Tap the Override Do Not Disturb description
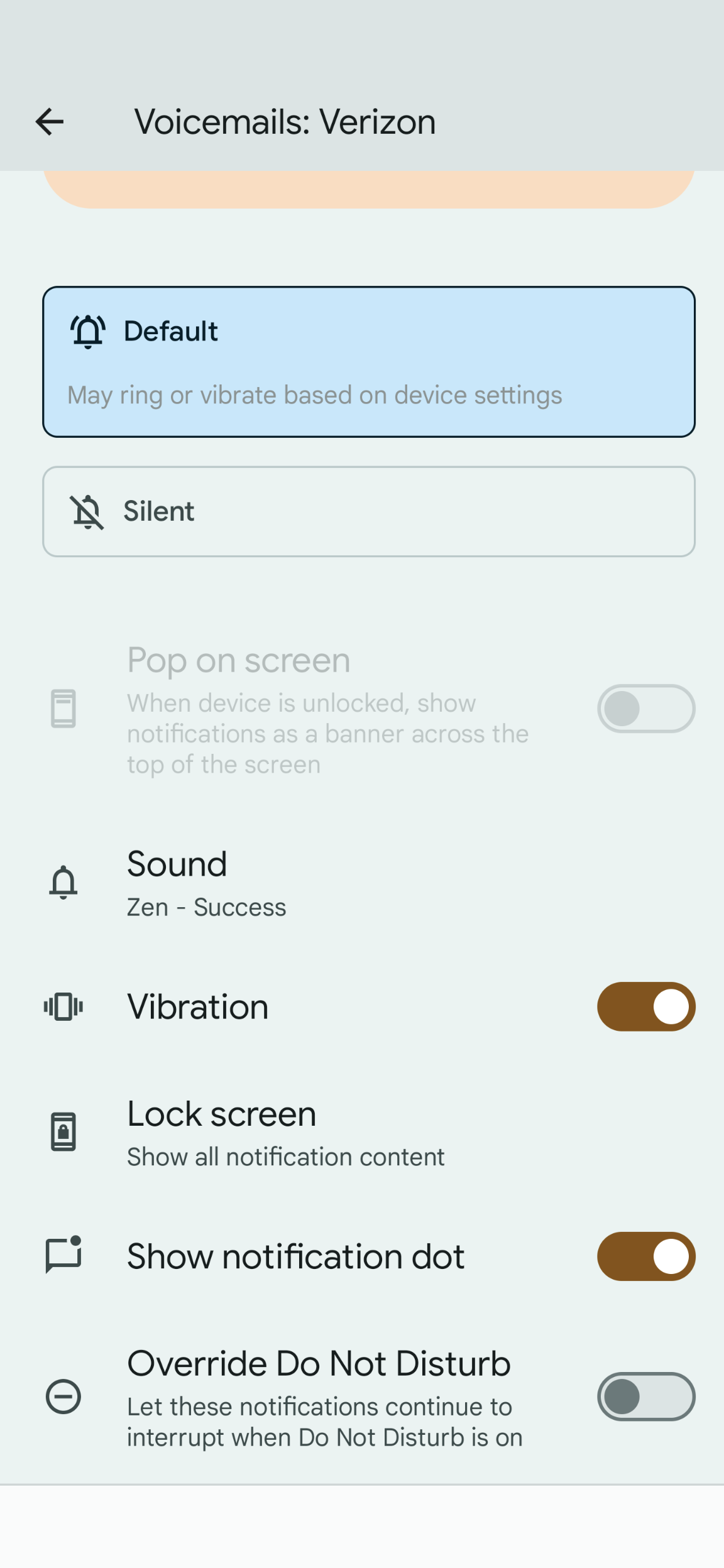Image resolution: width=724 pixels, height=1568 pixels. [324, 1422]
